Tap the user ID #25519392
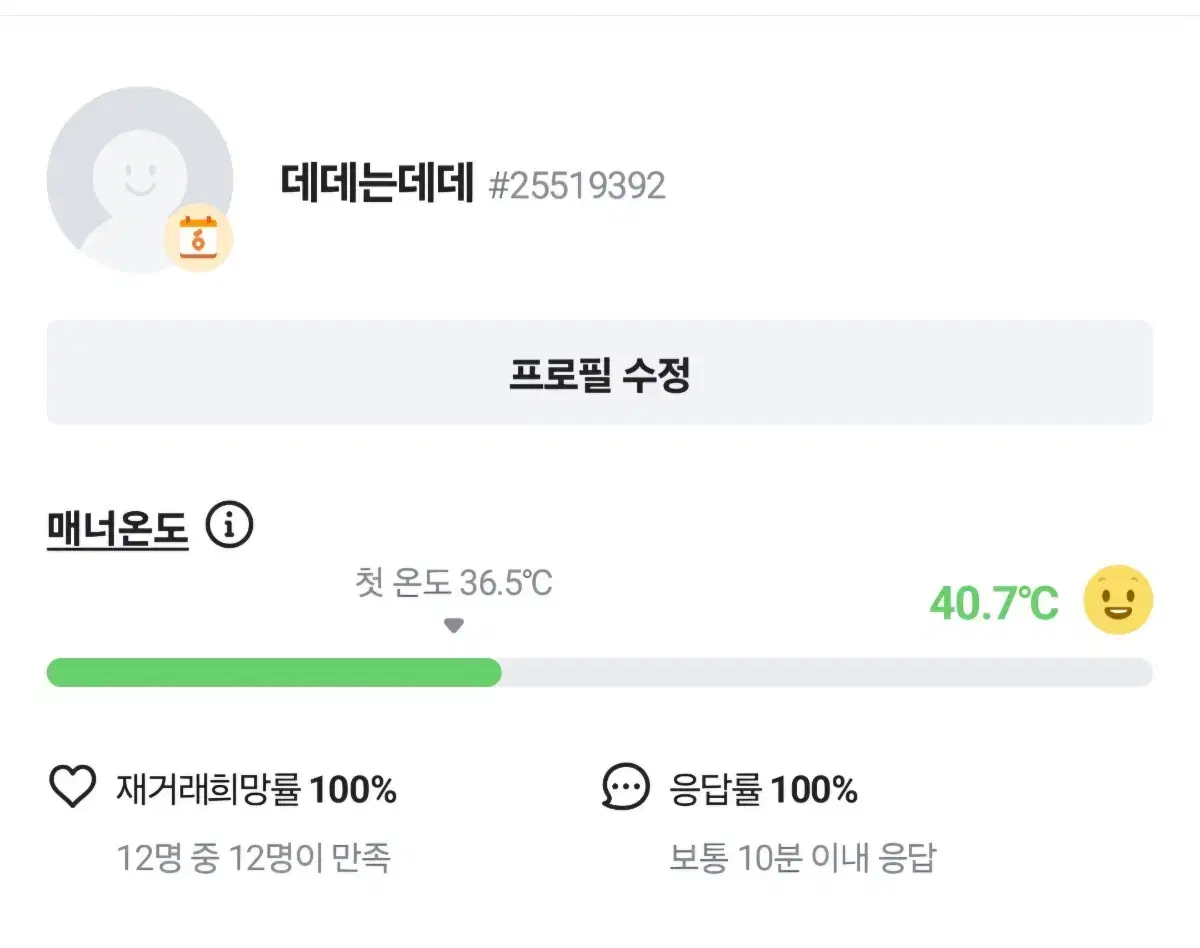The image size is (1200, 948). tap(577, 186)
